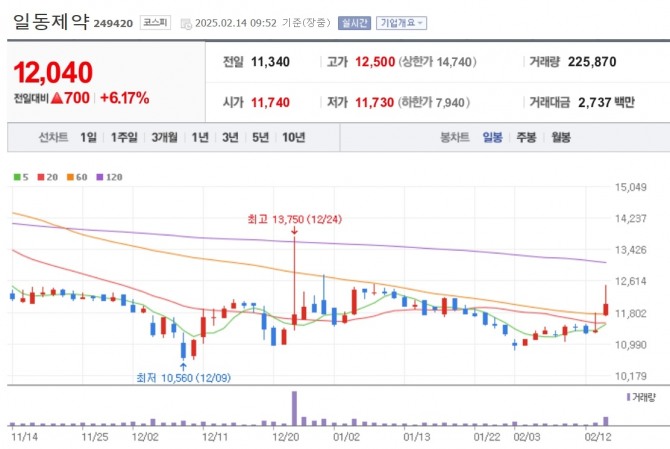Click the 고가 12,500 high price value
Screen dimensions: 670x449
[375, 62]
